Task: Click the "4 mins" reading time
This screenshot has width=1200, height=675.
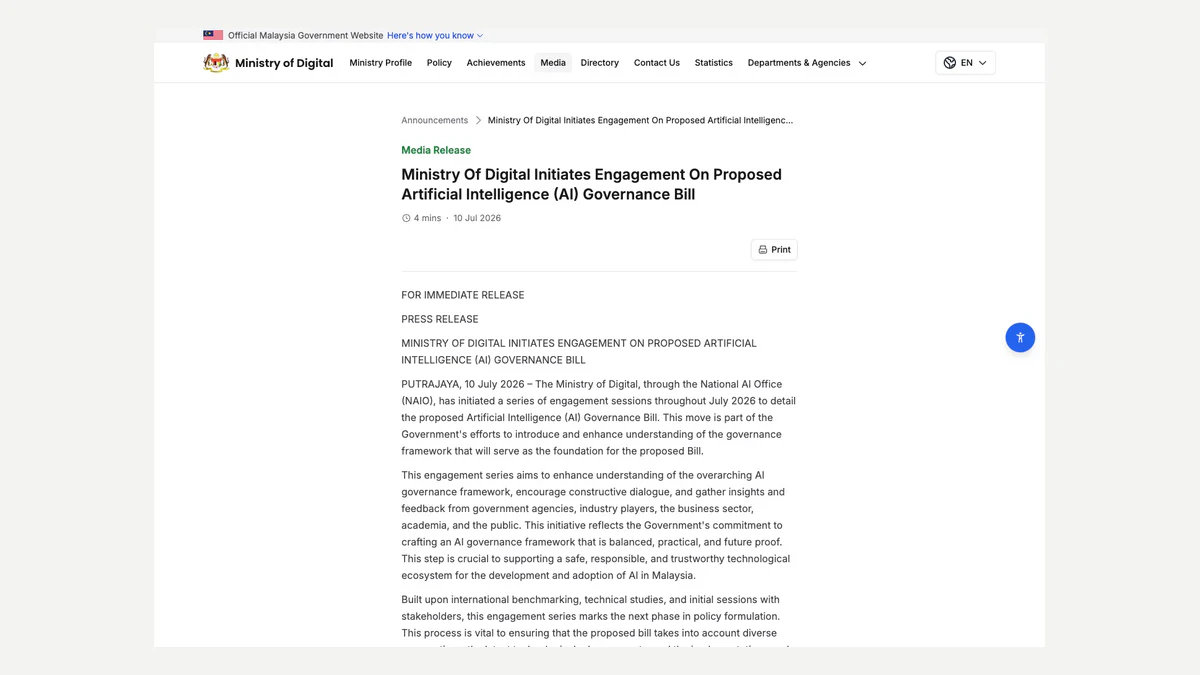Action: [427, 218]
